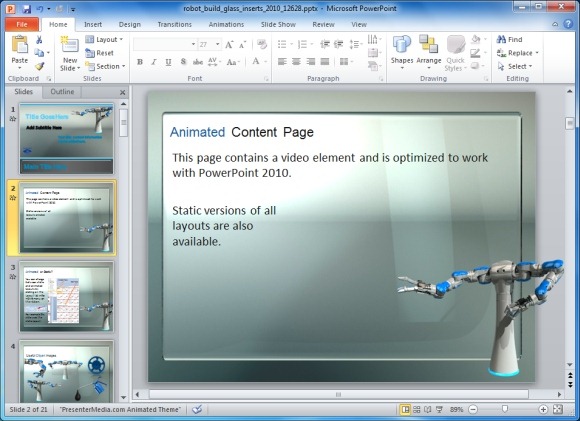Toggle Underline formatting
Image resolution: width=580 pixels, height=421 pixels.
[168, 62]
